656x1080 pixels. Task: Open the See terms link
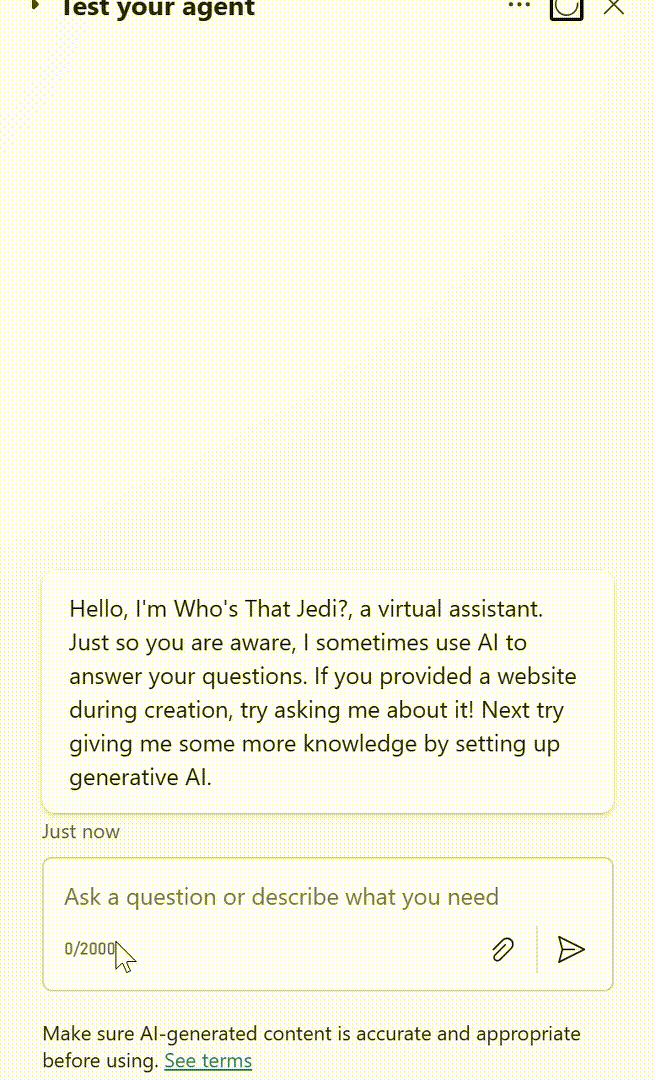pyautogui.click(x=208, y=1061)
